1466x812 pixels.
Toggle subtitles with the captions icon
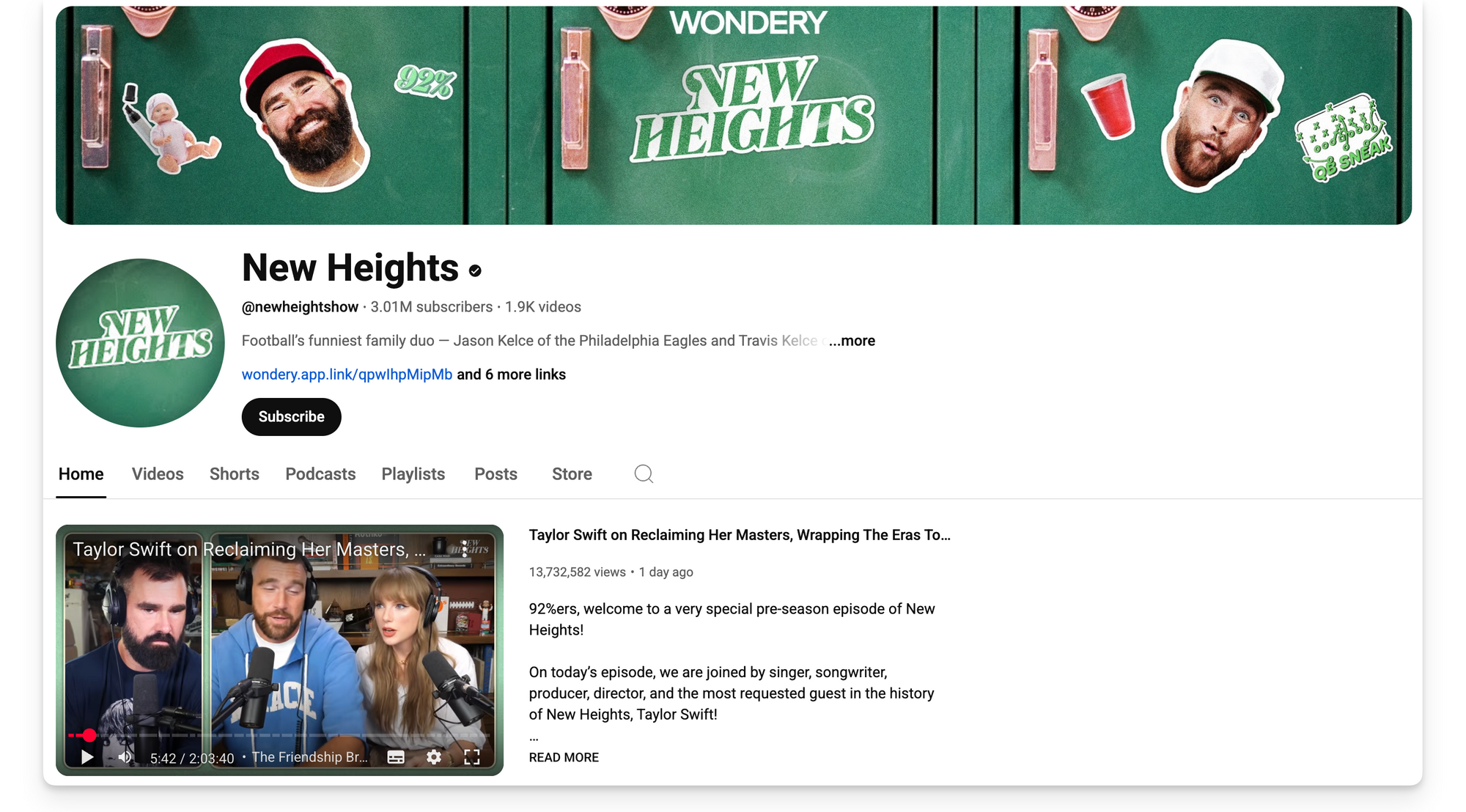pos(396,757)
